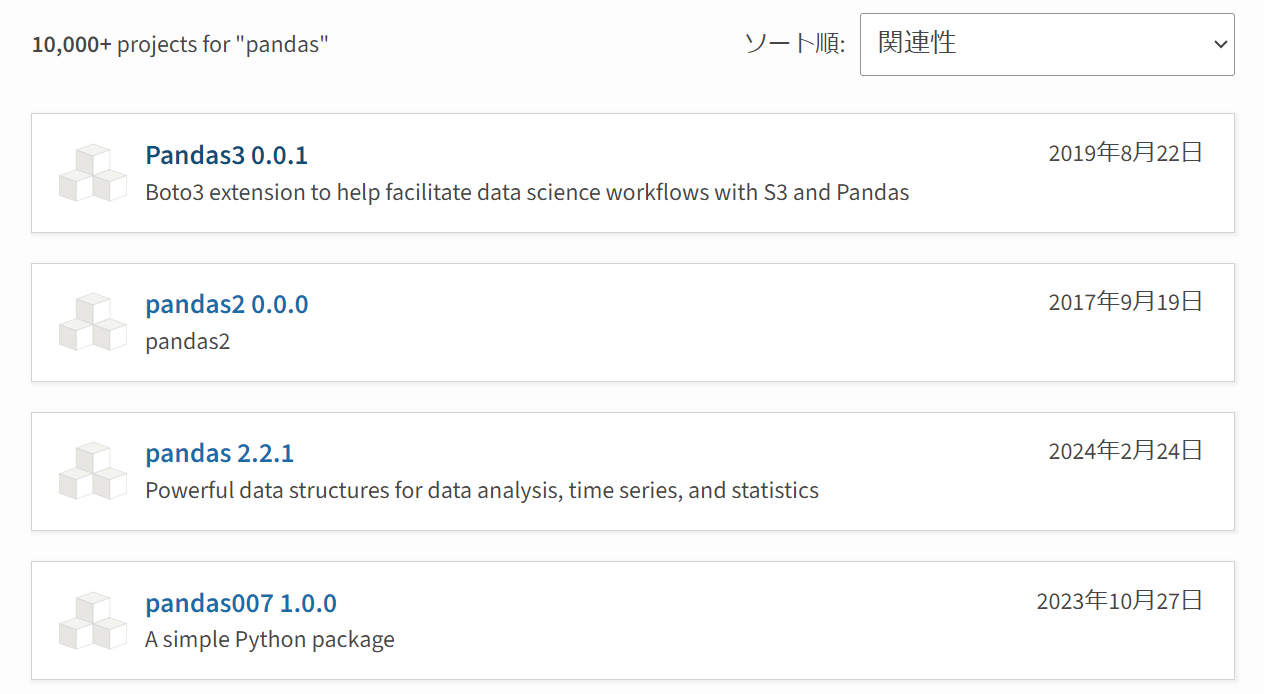This screenshot has height=694, width=1264.
Task: Open the pandas2 0.0.0 project page
Action: tap(227, 304)
